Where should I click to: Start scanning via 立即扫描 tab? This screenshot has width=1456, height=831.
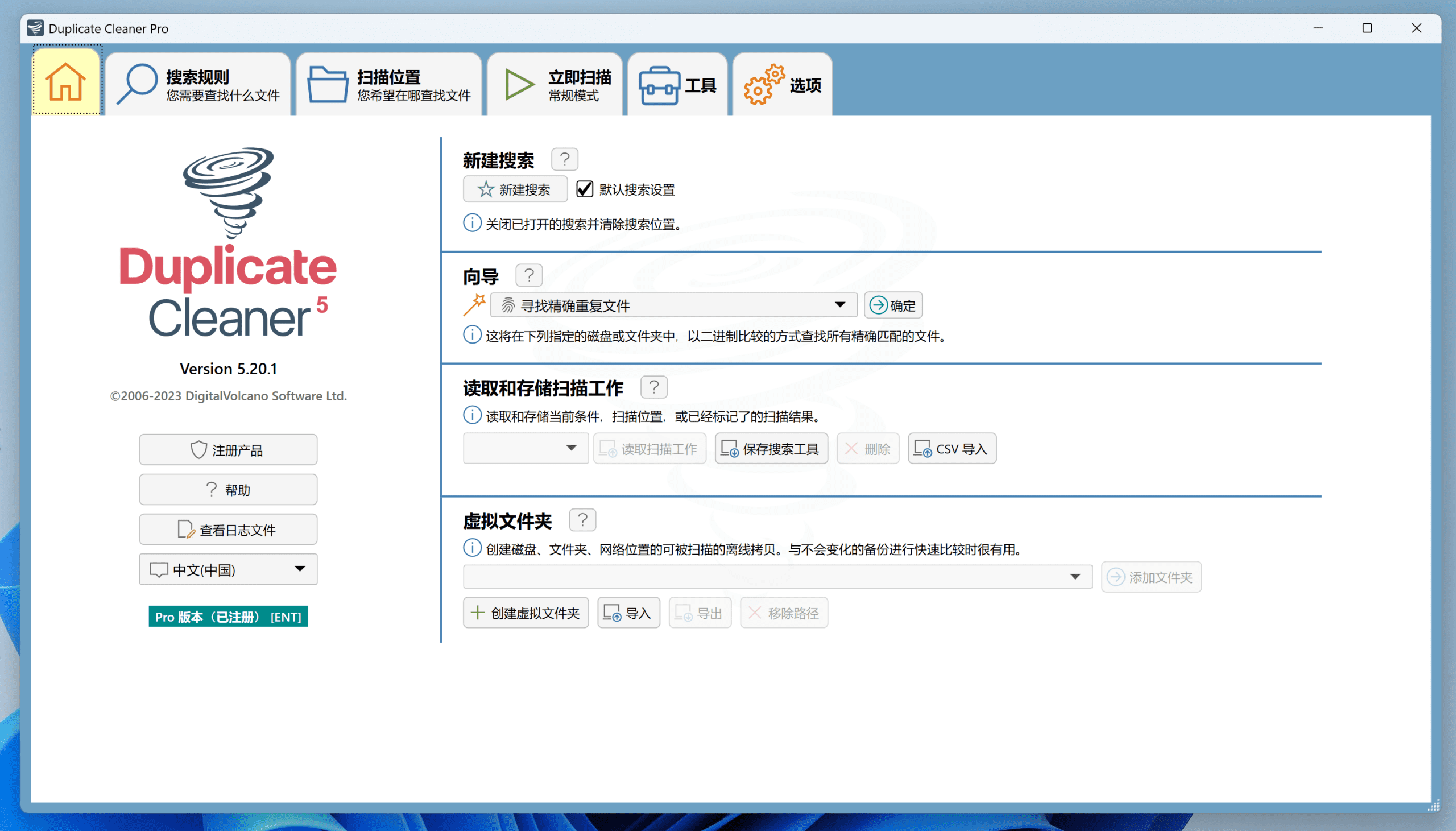click(x=555, y=85)
